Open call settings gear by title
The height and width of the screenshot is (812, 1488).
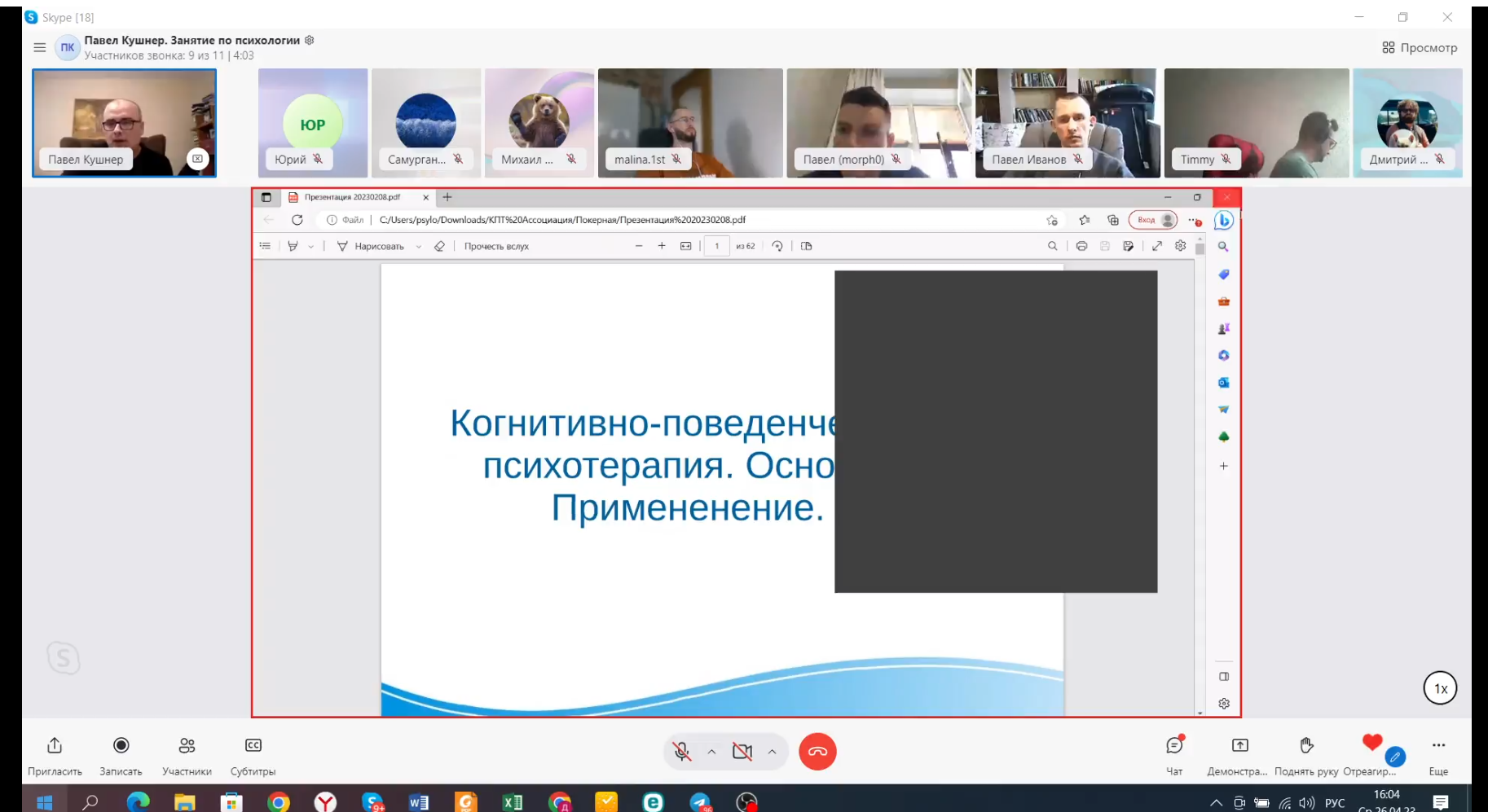pyautogui.click(x=310, y=40)
